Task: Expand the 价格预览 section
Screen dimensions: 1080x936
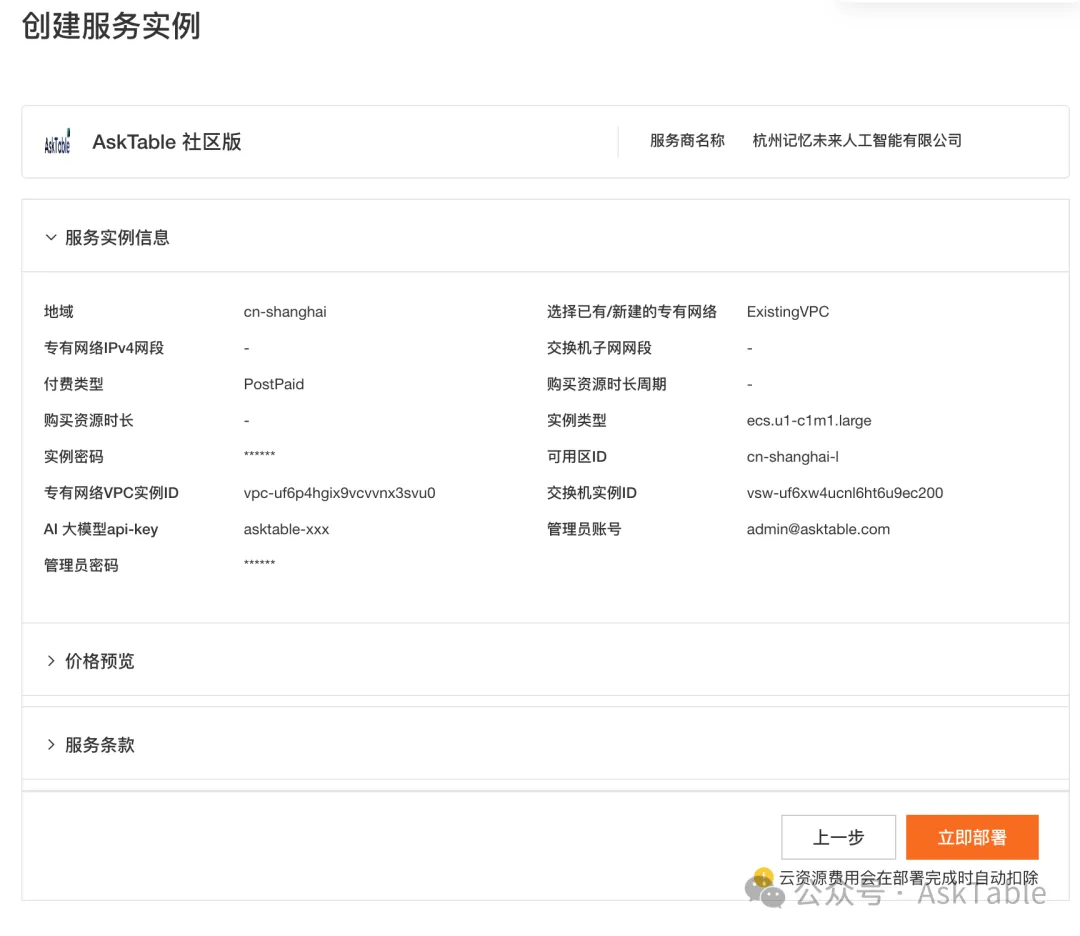Action: point(51,661)
